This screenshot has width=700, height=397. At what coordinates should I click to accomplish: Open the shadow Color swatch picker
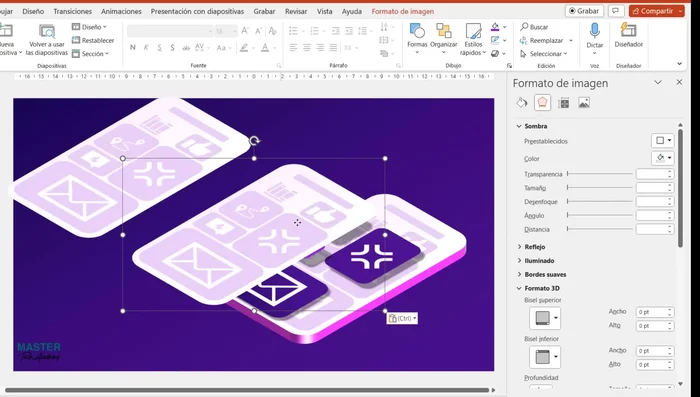pos(662,158)
